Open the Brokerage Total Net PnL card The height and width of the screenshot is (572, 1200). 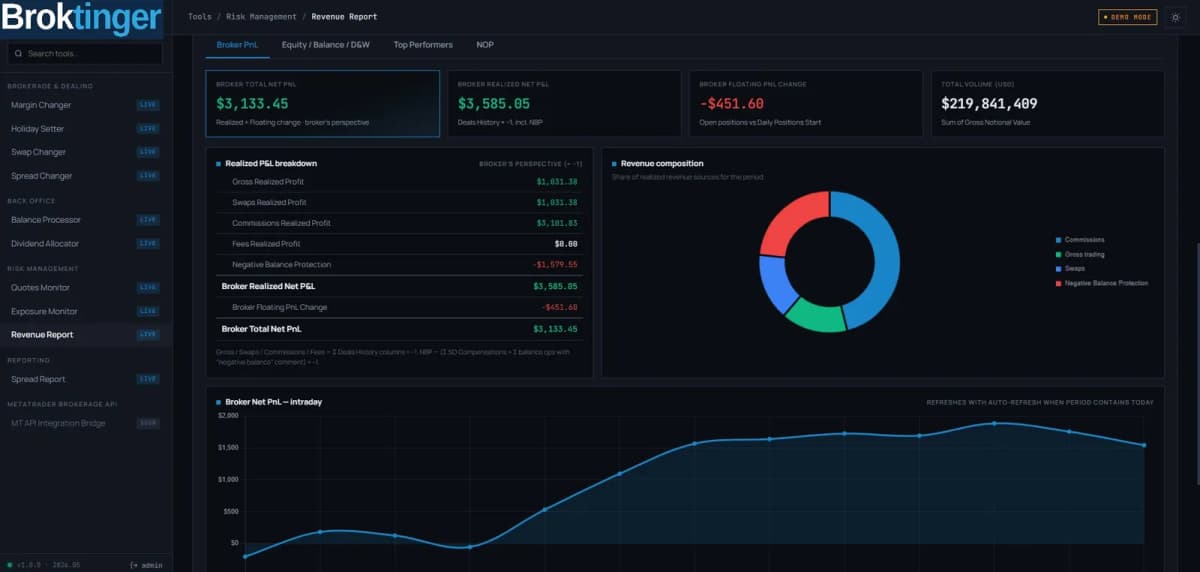point(323,103)
